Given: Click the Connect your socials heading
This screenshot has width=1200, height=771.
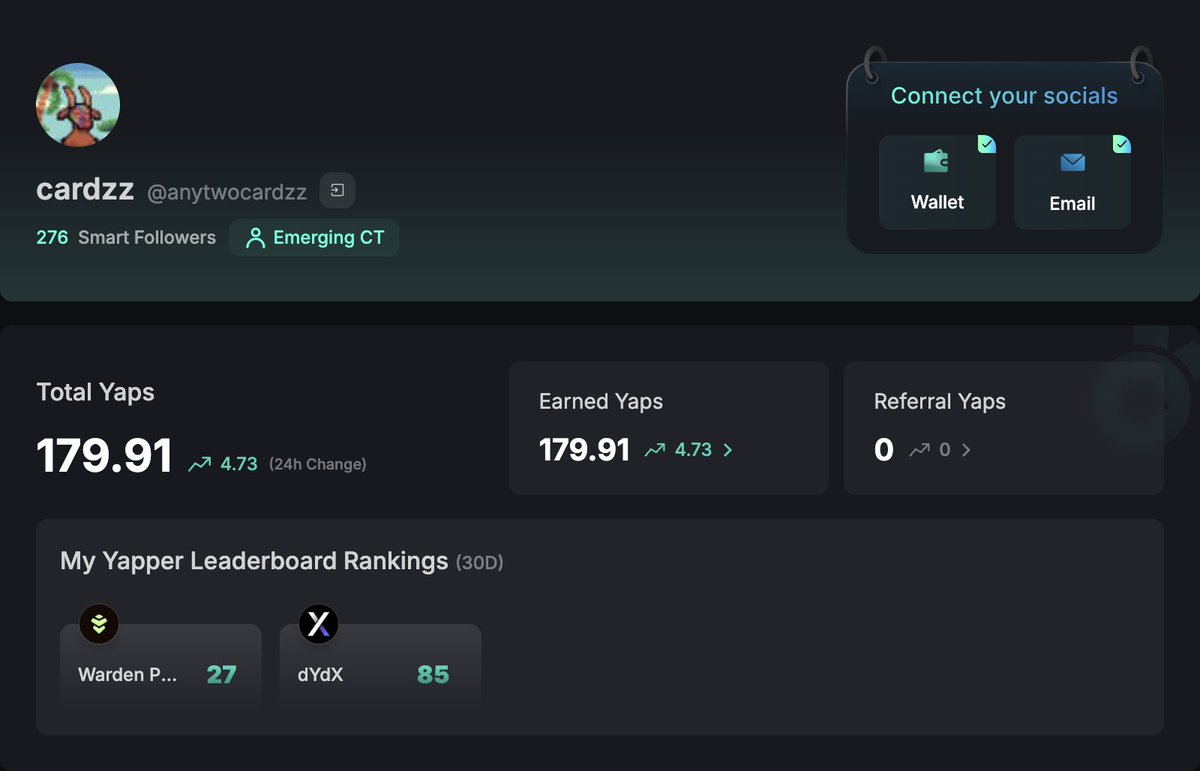Looking at the screenshot, I should (1004, 96).
